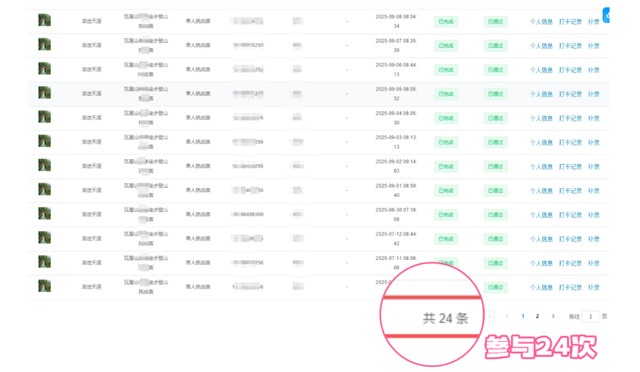Image resolution: width=640 pixels, height=372 pixels.
Task: Click 补录 for the 2025-09-06 record
Action: click(x=593, y=70)
